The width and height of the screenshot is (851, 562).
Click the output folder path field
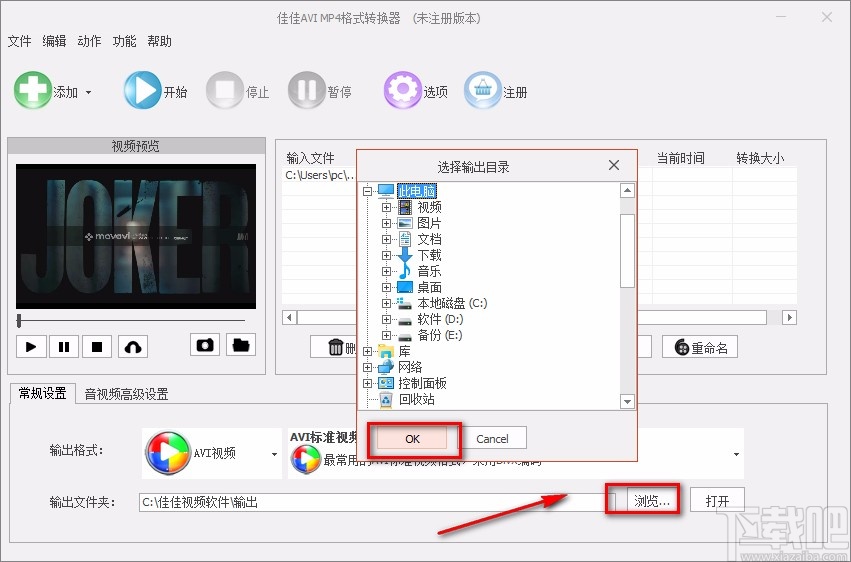[x=377, y=502]
